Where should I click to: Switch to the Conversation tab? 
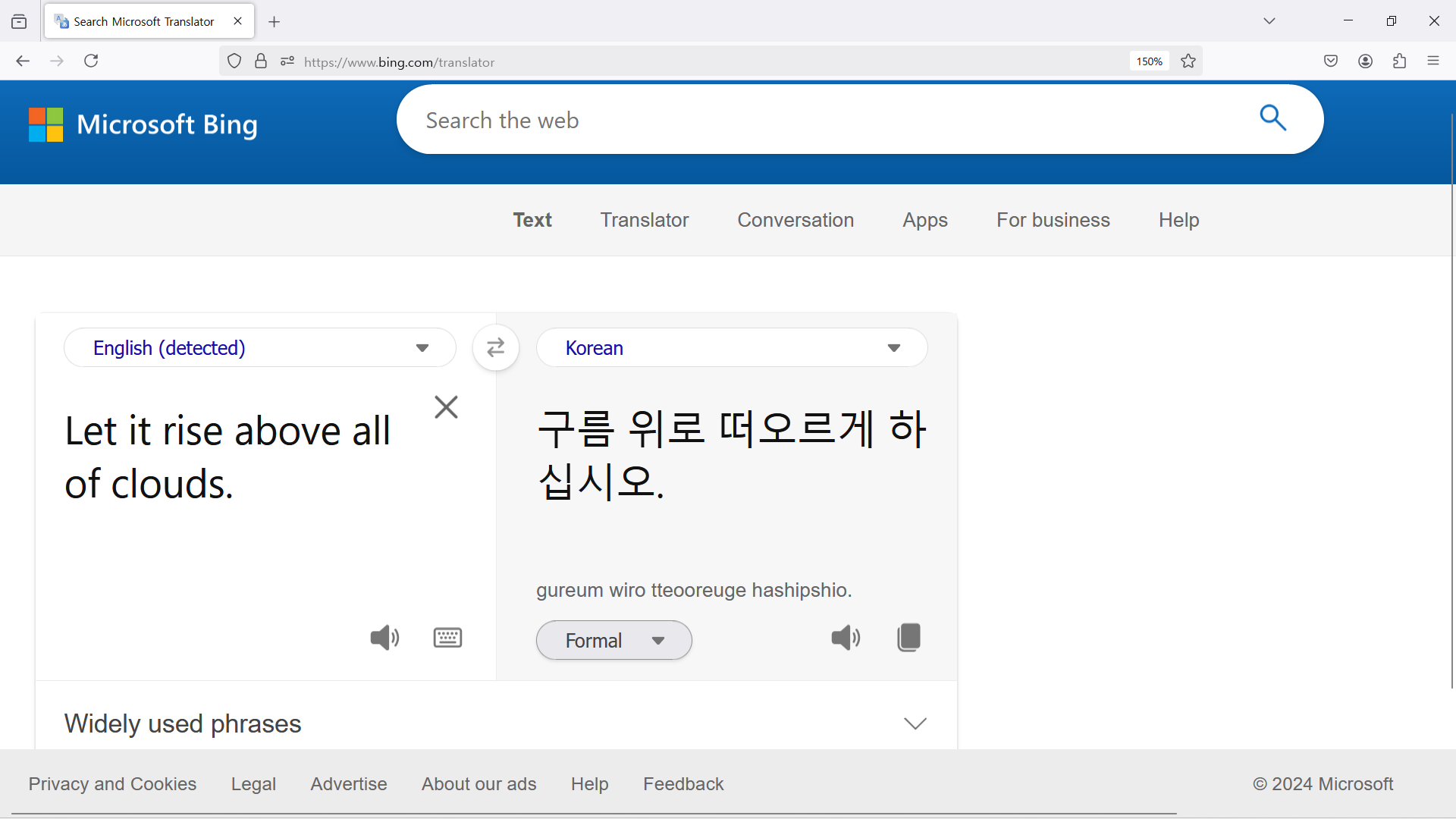[795, 220]
